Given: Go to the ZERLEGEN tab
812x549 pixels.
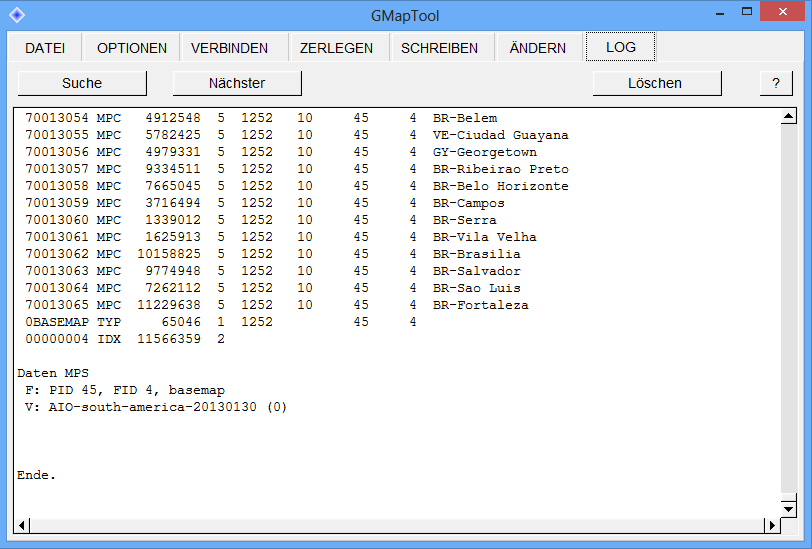Looking at the screenshot, I should 336,48.
